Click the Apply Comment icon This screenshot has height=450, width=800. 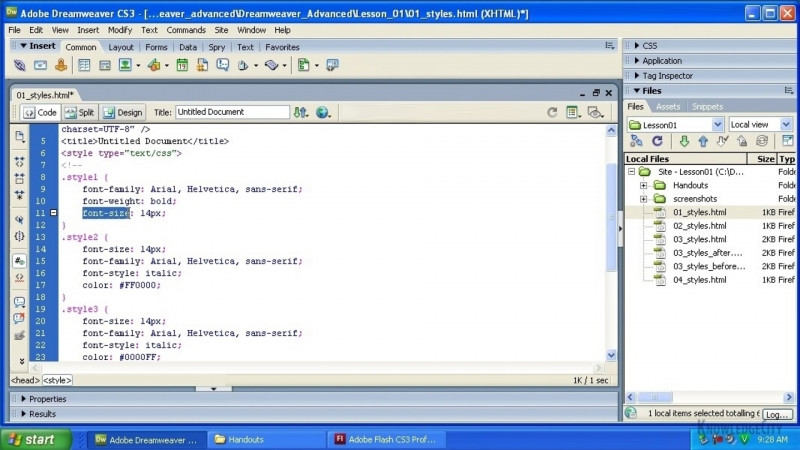(19, 302)
